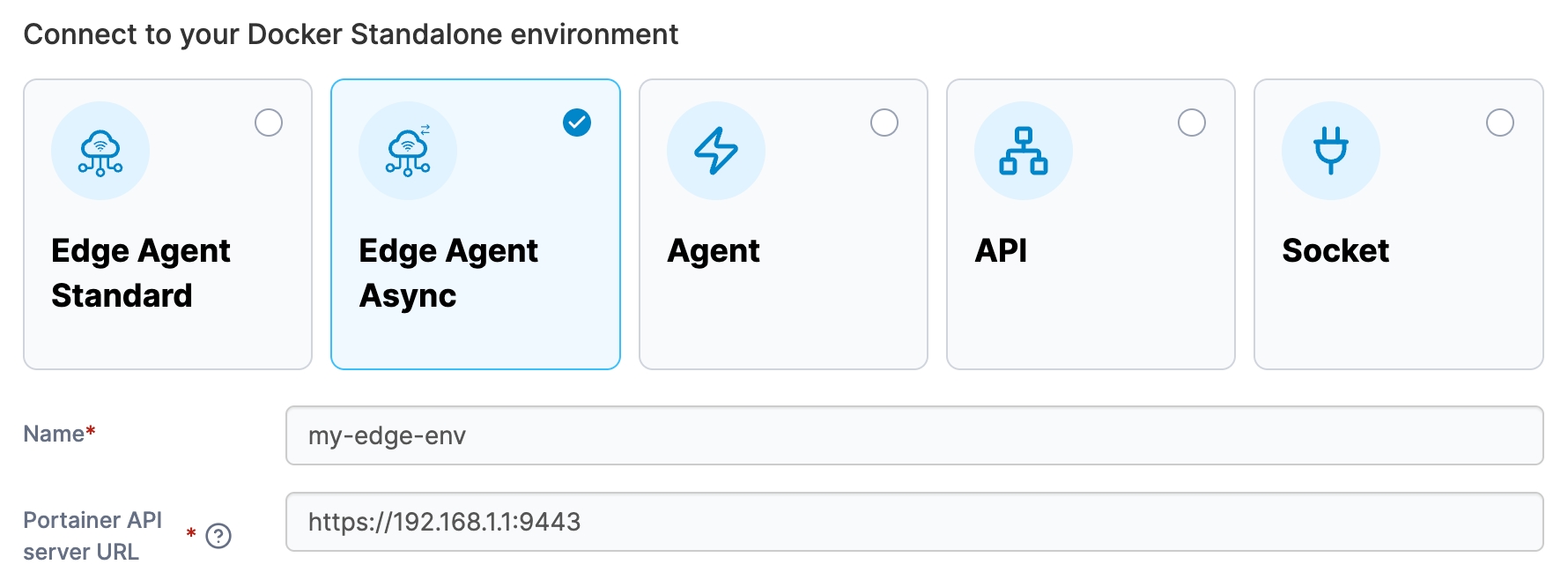Viewport: 1568px width, 587px height.
Task: Click the API network diagram icon
Action: pyautogui.click(x=1023, y=152)
